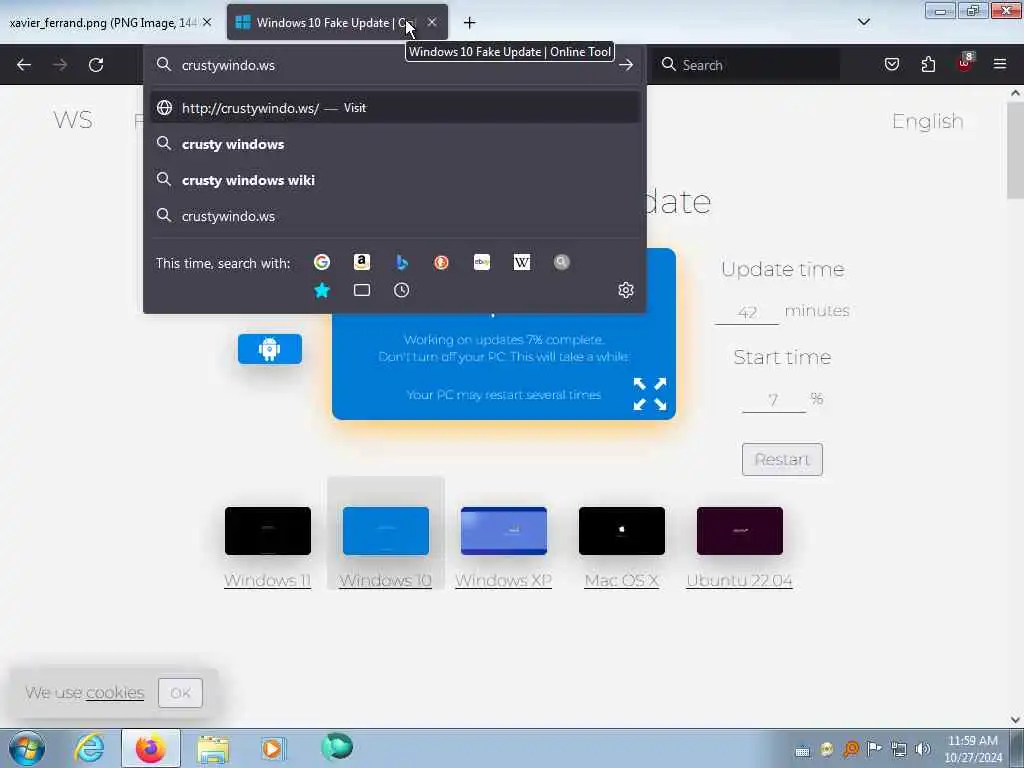Visit http://crustywindo.ws/ suggestion
The height and width of the screenshot is (768, 1024).
pyautogui.click(x=395, y=108)
